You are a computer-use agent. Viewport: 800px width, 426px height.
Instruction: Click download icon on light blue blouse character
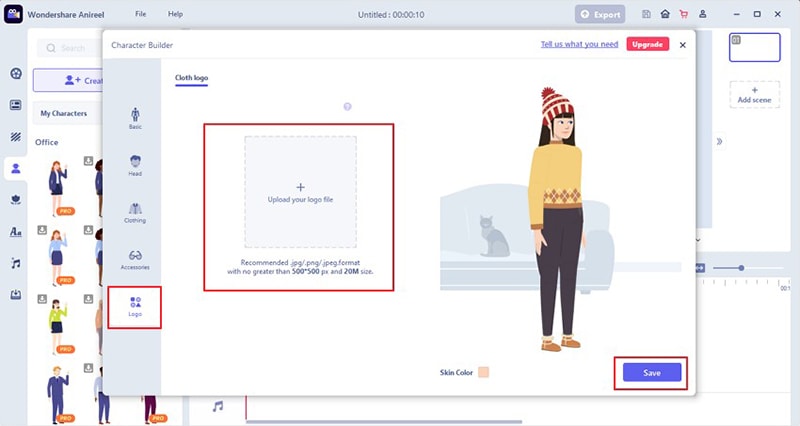click(42, 230)
